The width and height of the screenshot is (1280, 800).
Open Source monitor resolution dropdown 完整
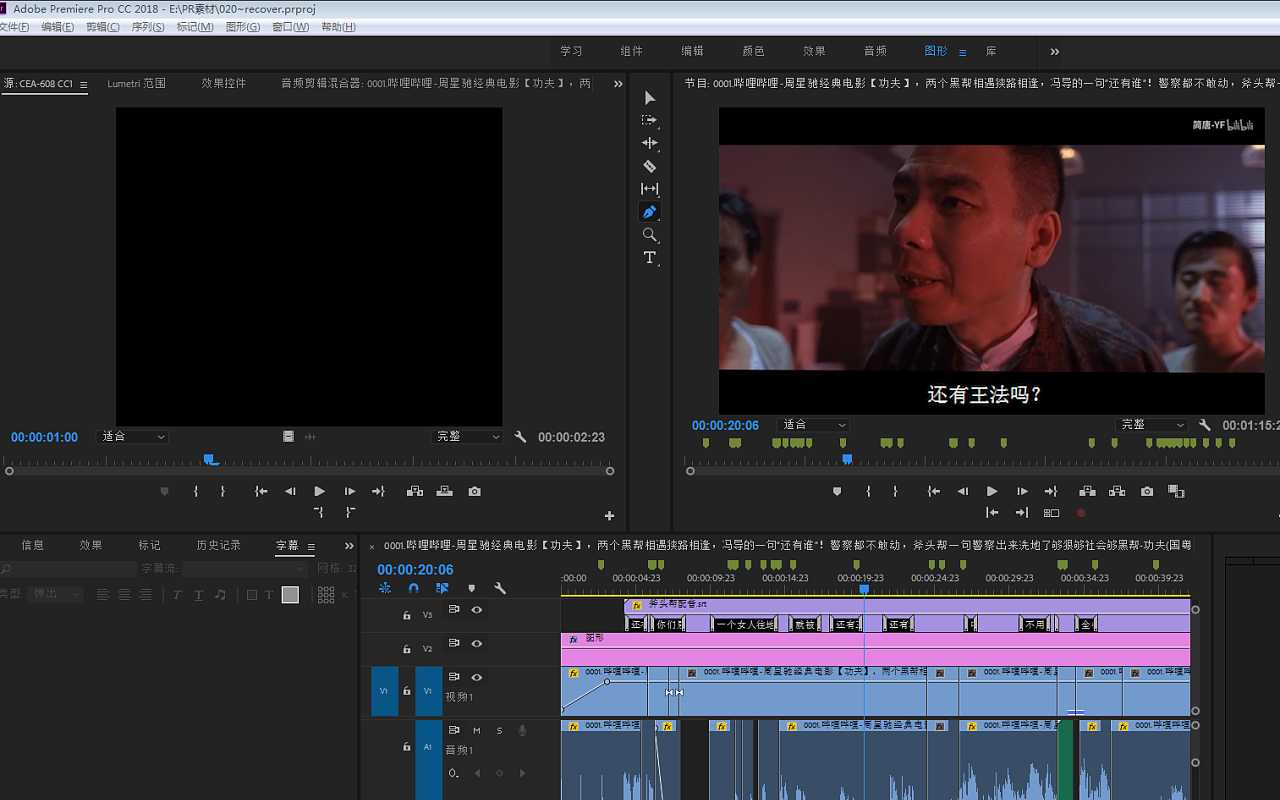(x=467, y=437)
